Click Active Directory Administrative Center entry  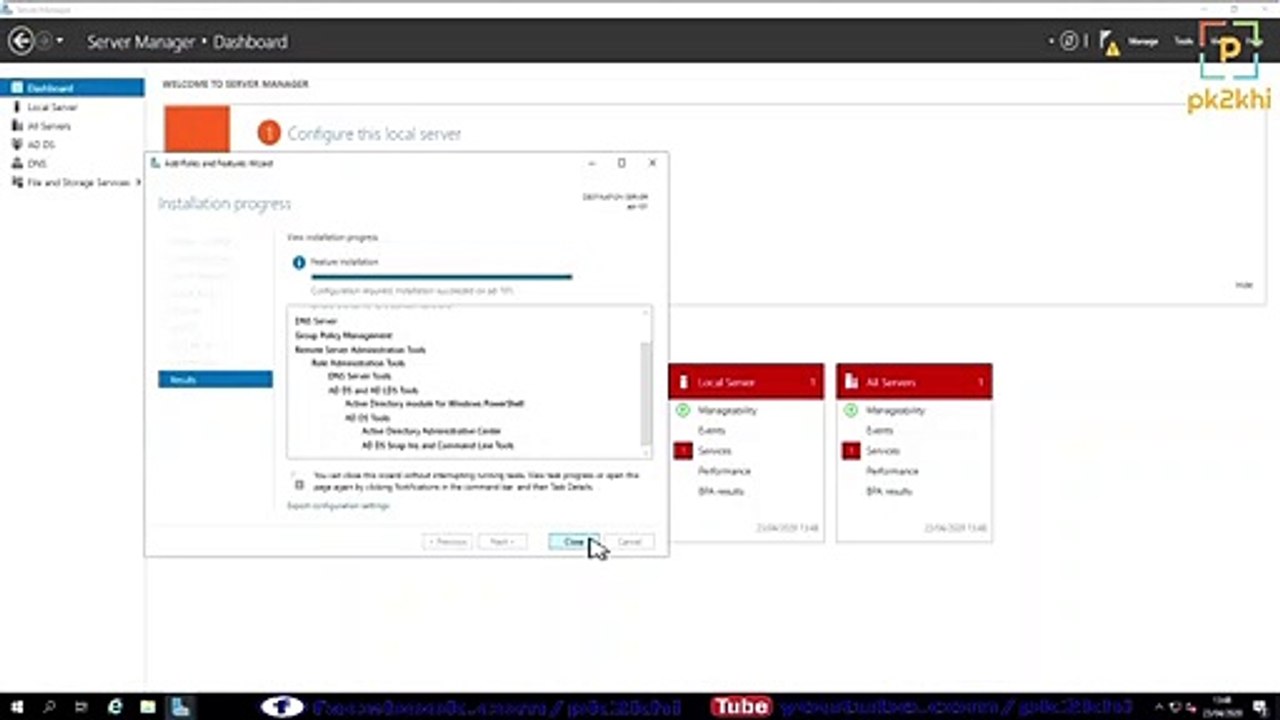click(431, 431)
